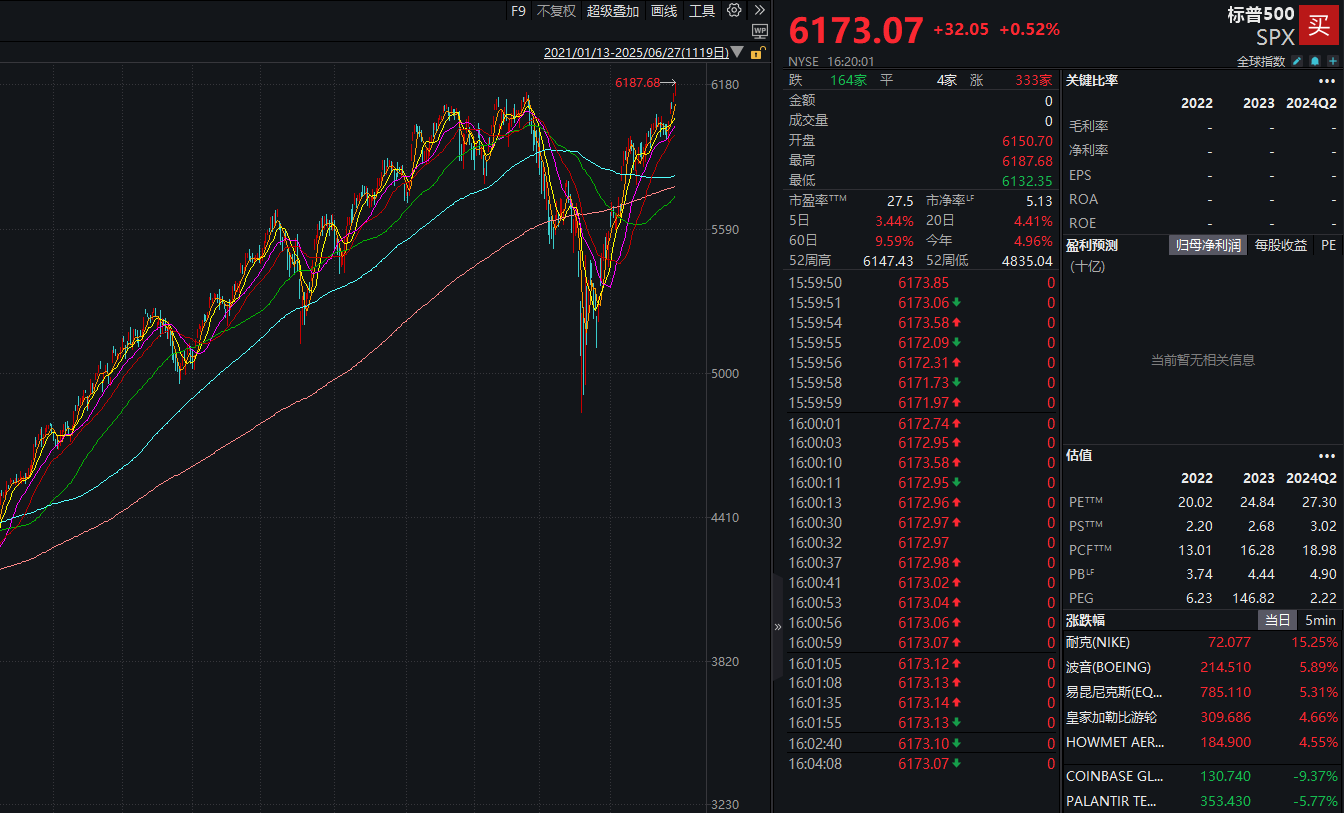This screenshot has height=813, width=1344.
Task: Collapse the side panel with the » handle
Action: point(778,627)
